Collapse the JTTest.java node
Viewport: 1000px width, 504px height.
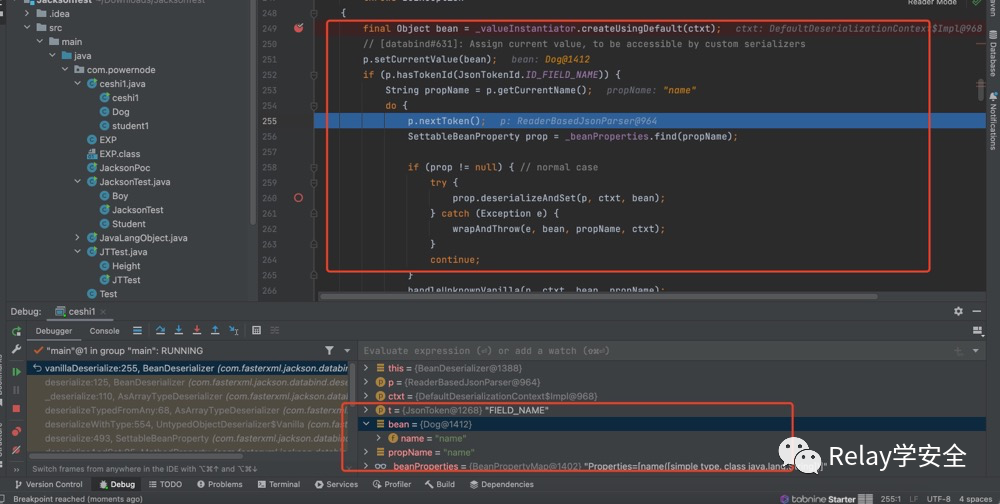point(78,252)
